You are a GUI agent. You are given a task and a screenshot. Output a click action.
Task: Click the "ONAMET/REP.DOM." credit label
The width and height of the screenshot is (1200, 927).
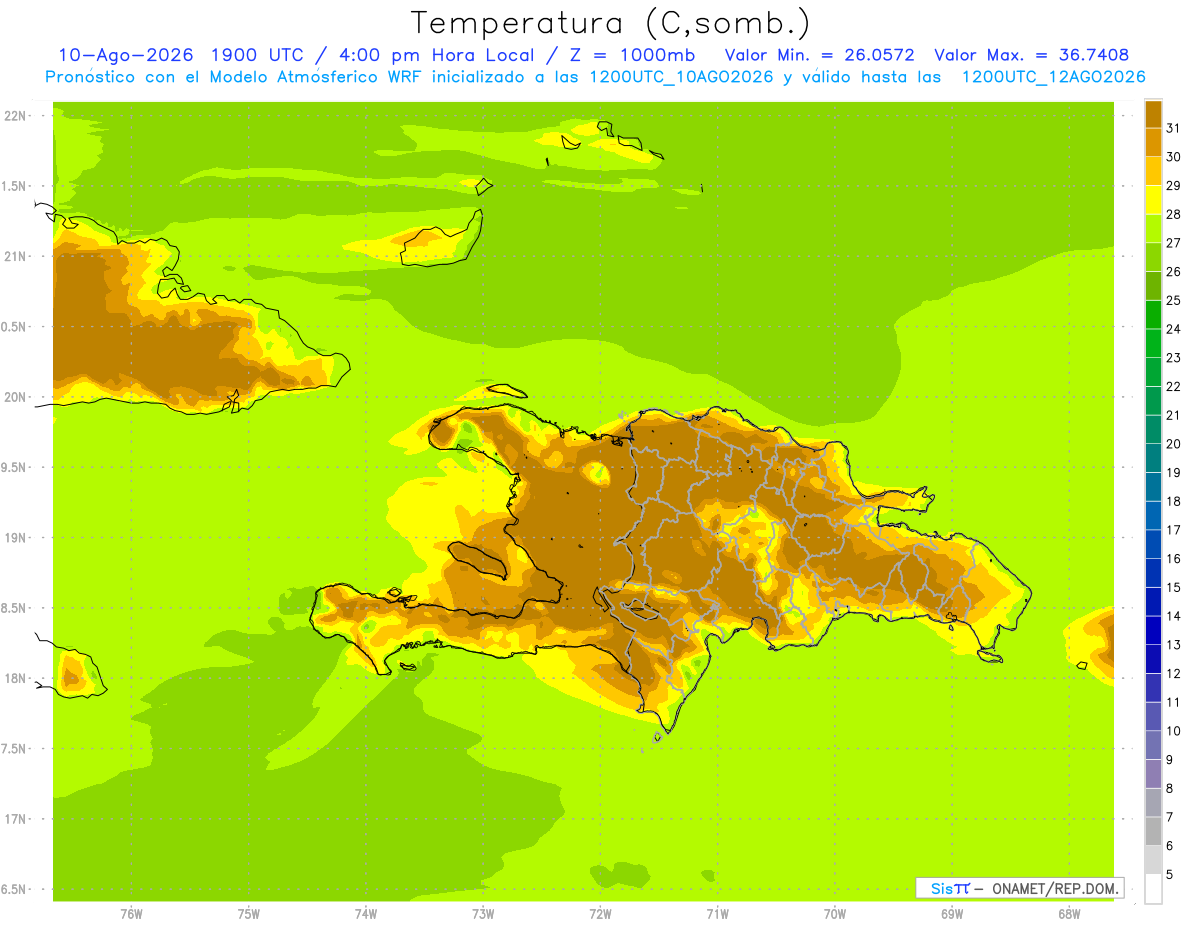click(1055, 888)
